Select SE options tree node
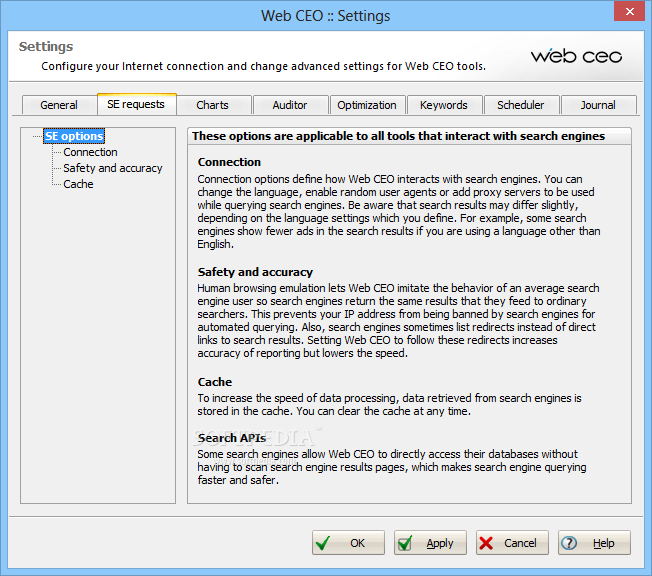Viewport: 652px width, 576px height. (74, 136)
